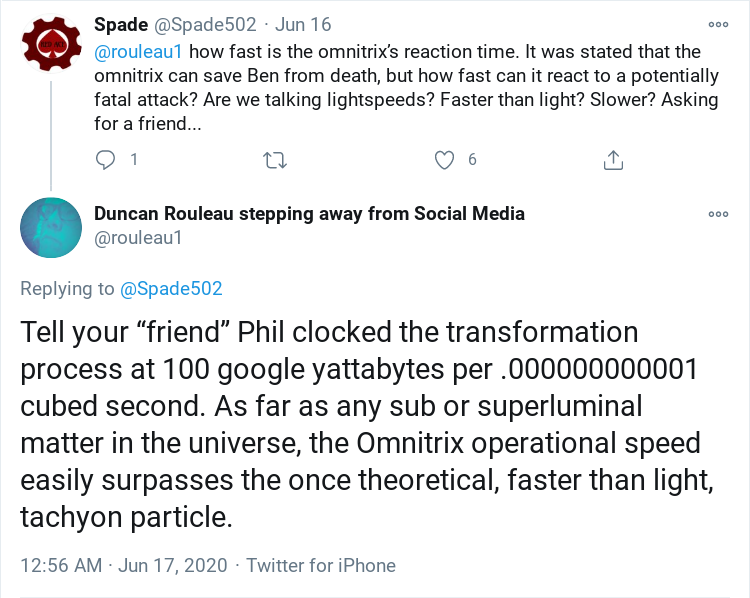Open more options on Spade's tweet
Viewport: 750px width, 598px height.
tap(718, 24)
